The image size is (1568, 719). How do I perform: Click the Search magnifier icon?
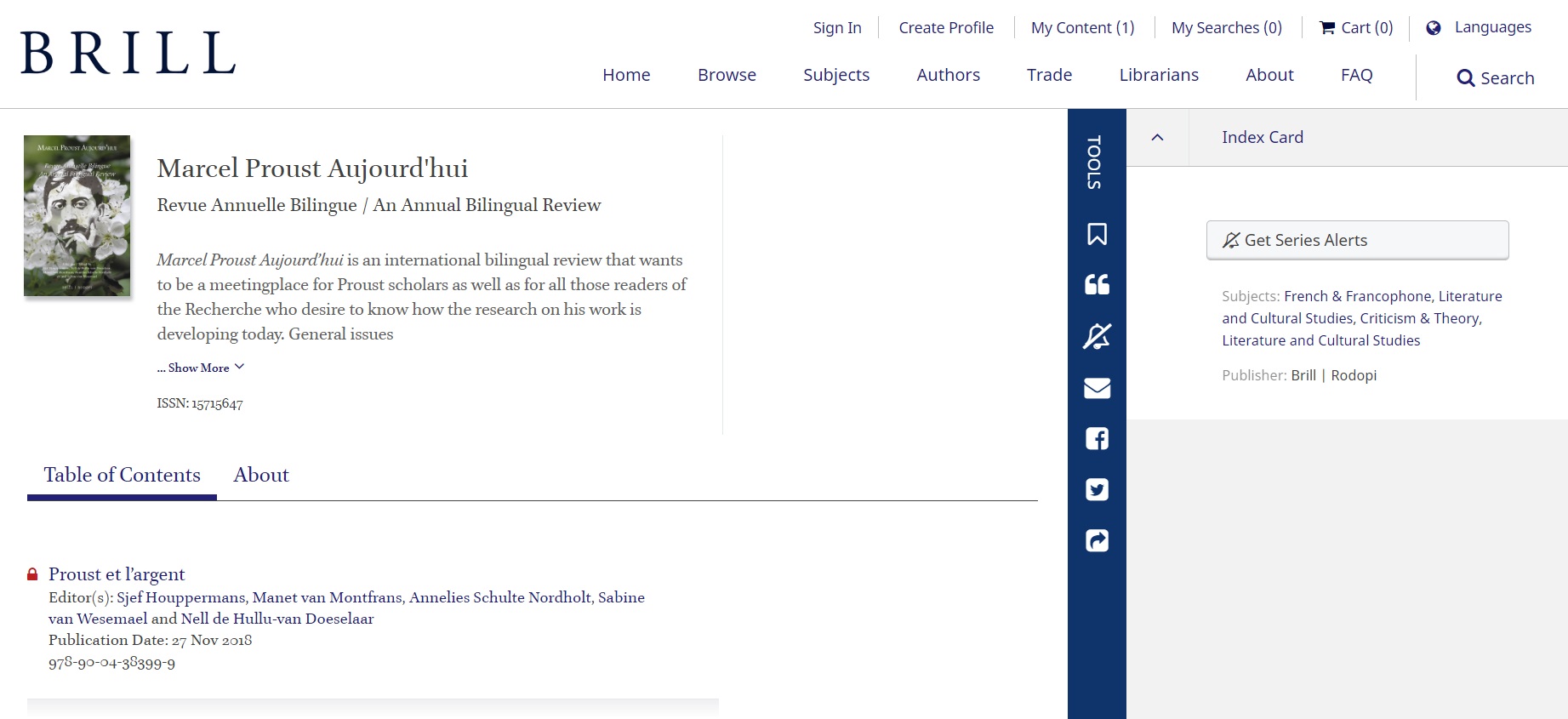[x=1465, y=78]
